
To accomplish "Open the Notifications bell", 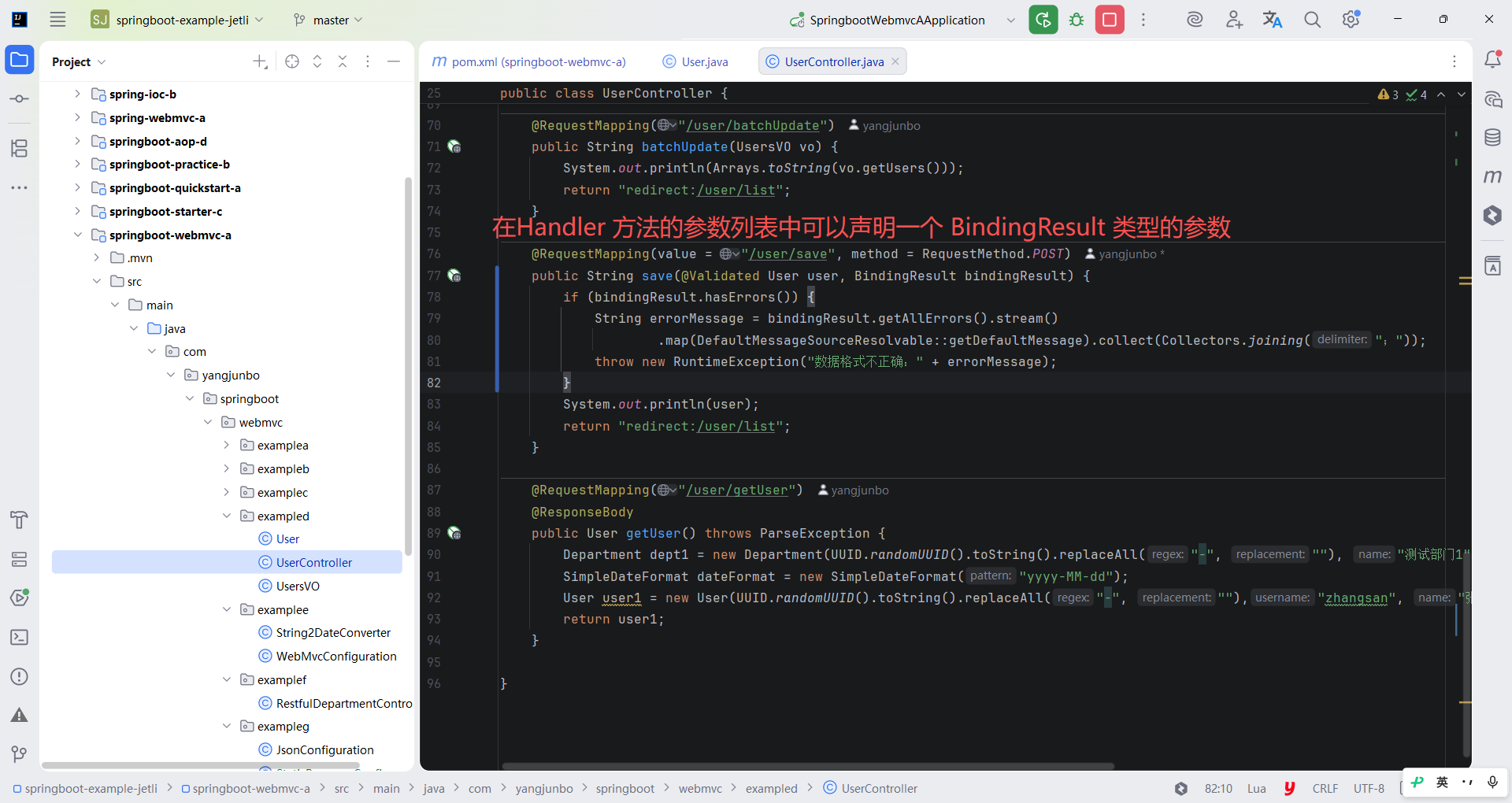I will pyautogui.click(x=1492, y=60).
